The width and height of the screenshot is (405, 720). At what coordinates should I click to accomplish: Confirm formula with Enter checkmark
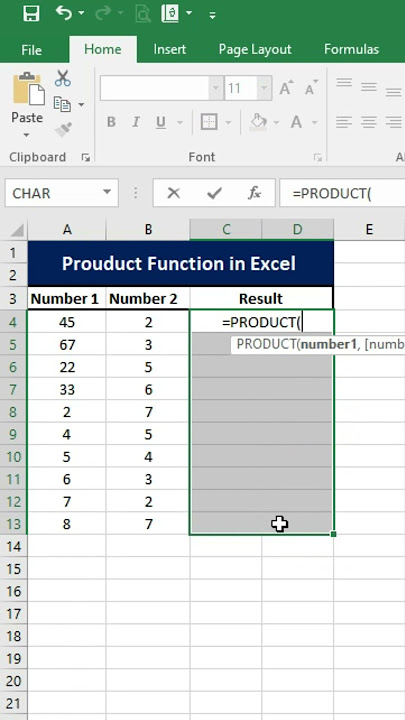pos(214,193)
